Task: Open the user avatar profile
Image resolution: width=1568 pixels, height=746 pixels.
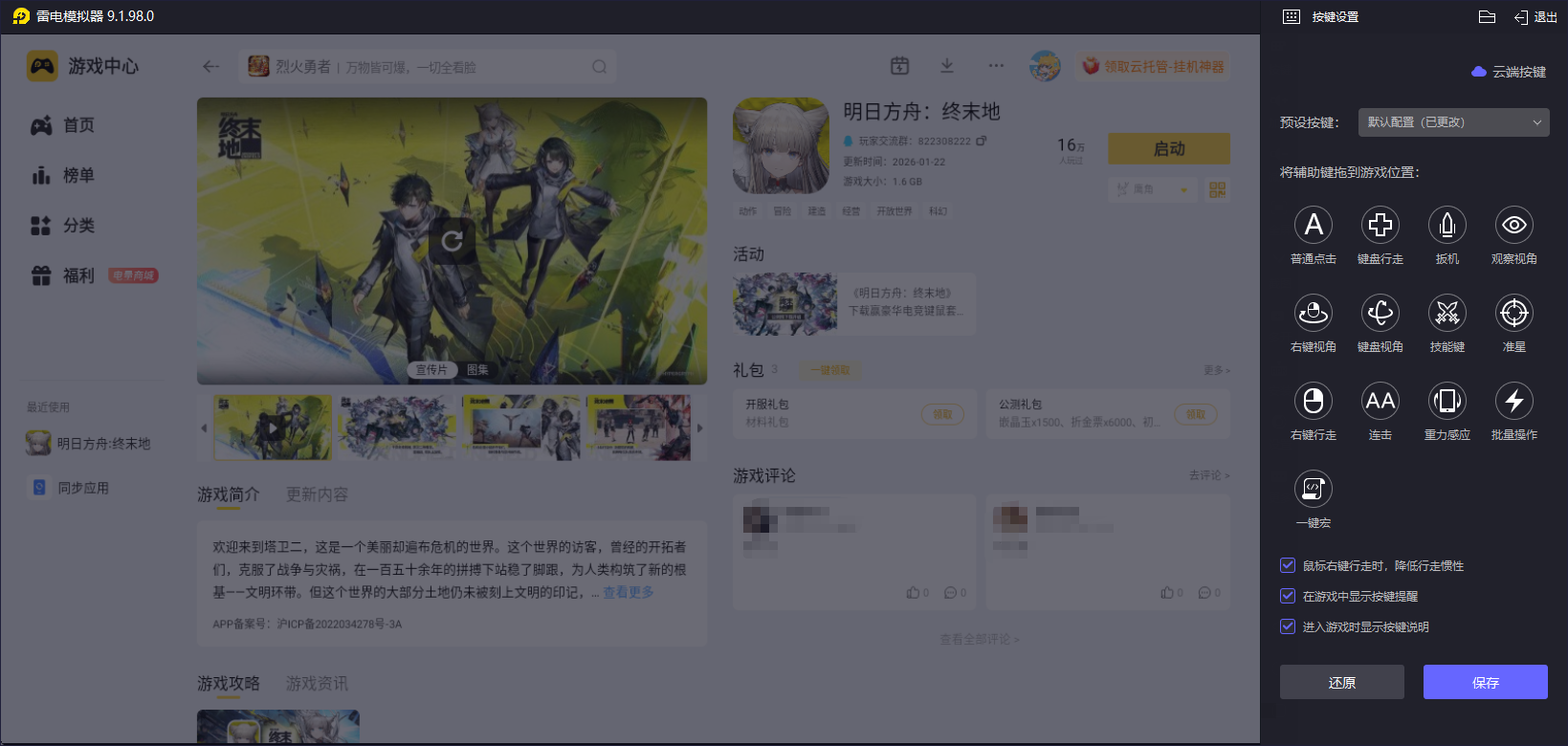Action: coord(1045,66)
